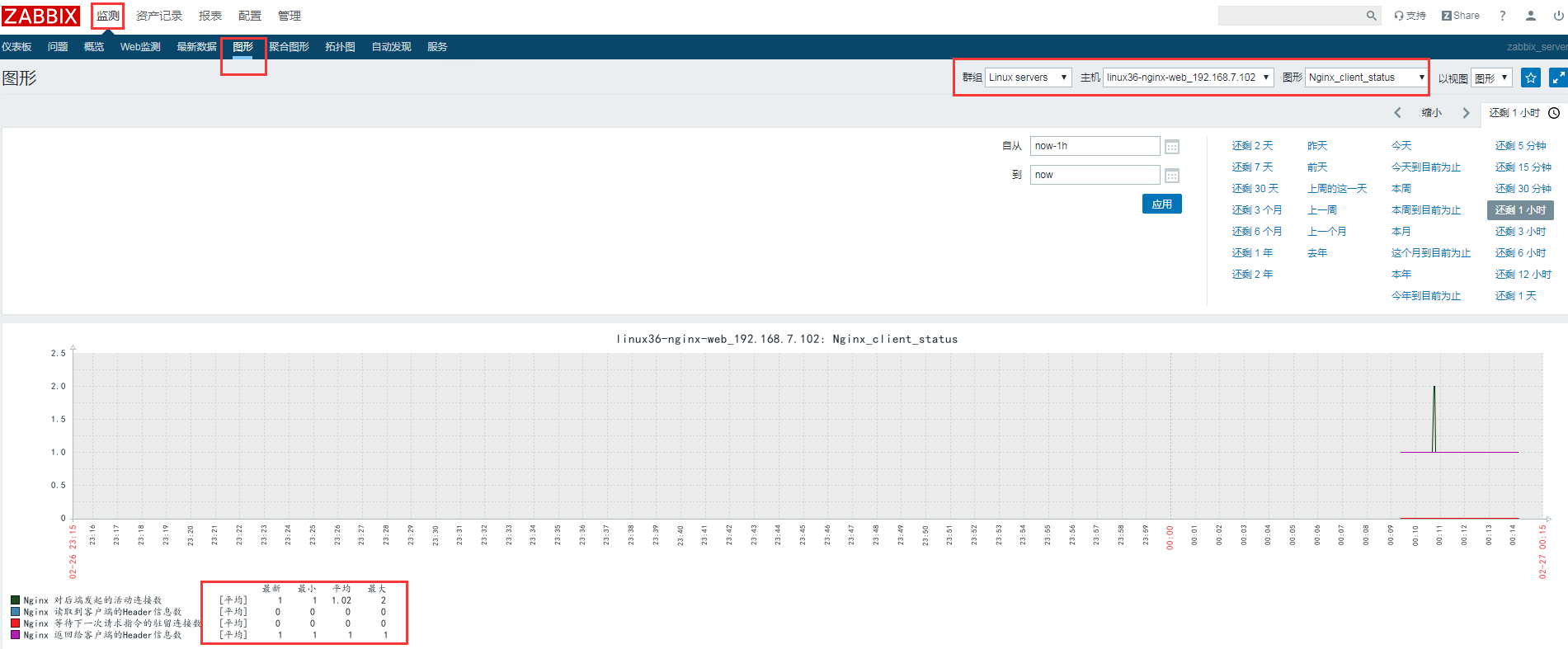Open calendar picker for end time
This screenshot has height=649, width=1568.
[1172, 176]
